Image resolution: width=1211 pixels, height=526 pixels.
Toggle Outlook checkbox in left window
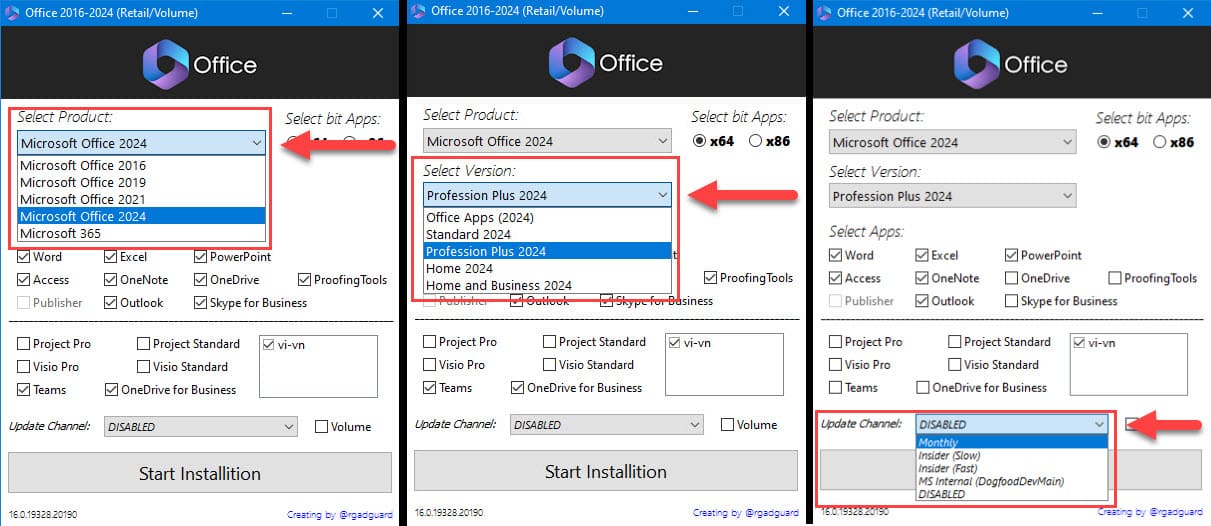(111, 303)
